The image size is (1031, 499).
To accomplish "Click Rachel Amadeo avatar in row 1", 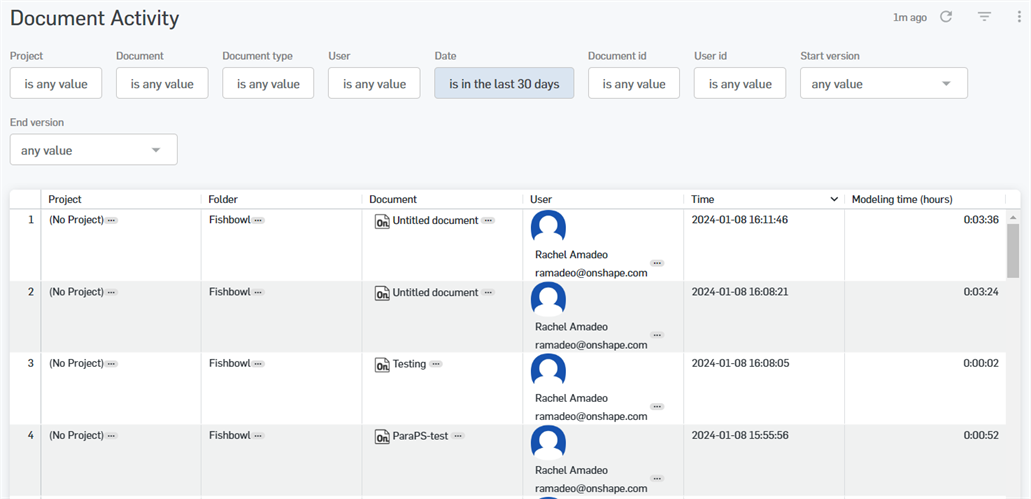I will tap(548, 228).
